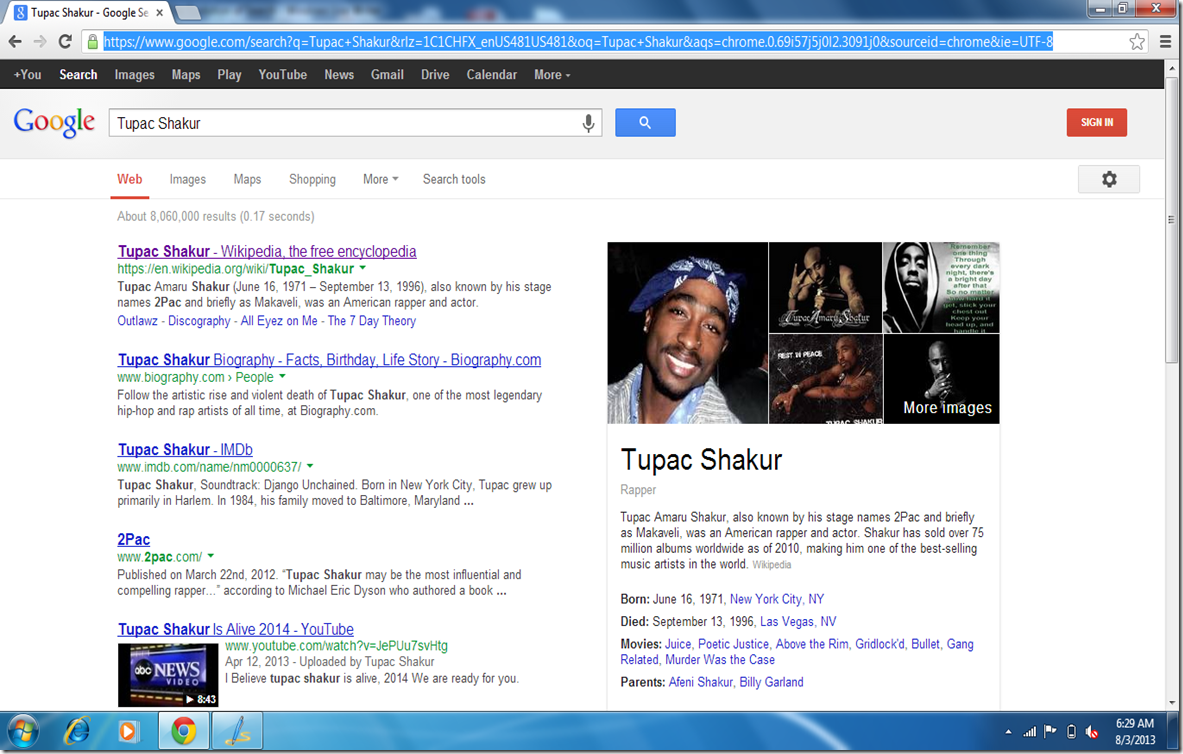Bookmark page with the star icon
The height and width of the screenshot is (754, 1183).
click(1137, 42)
